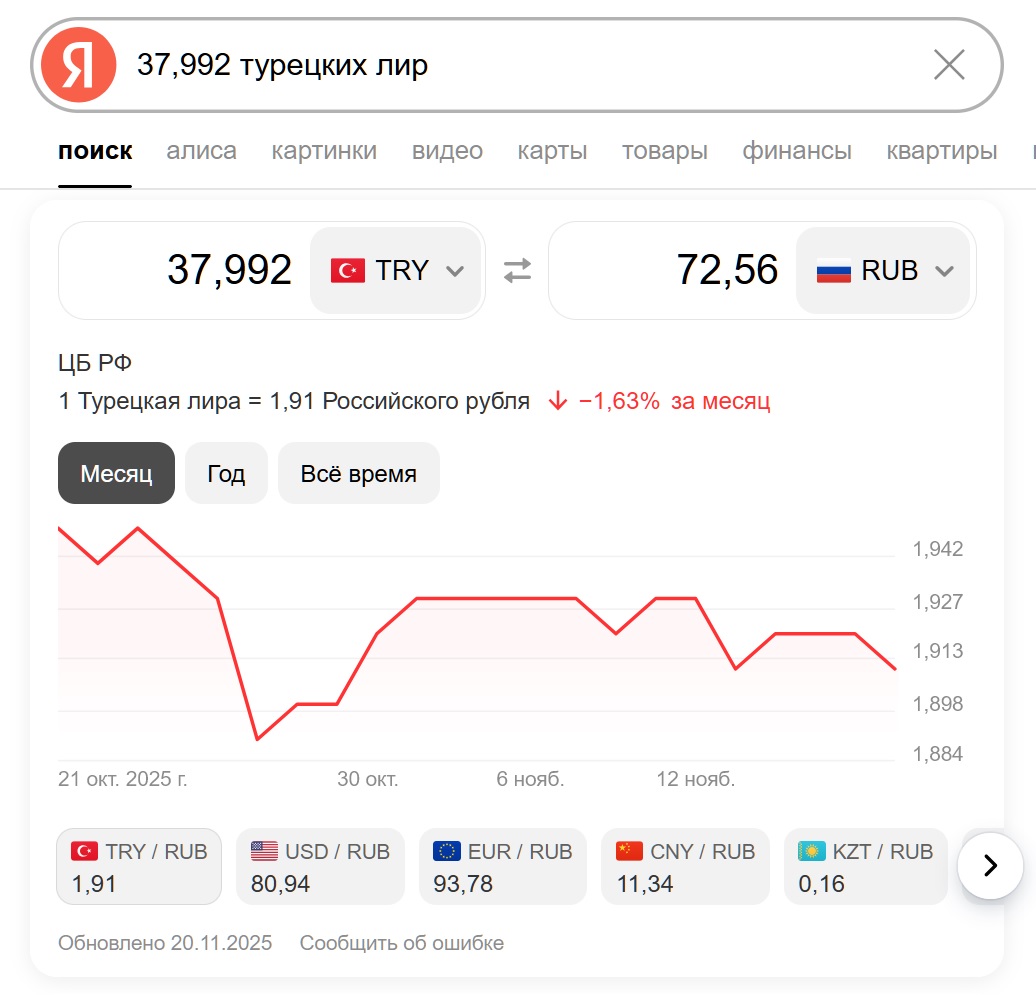Clear the search query with the X
The height and width of the screenshot is (995, 1036).
tap(949, 65)
